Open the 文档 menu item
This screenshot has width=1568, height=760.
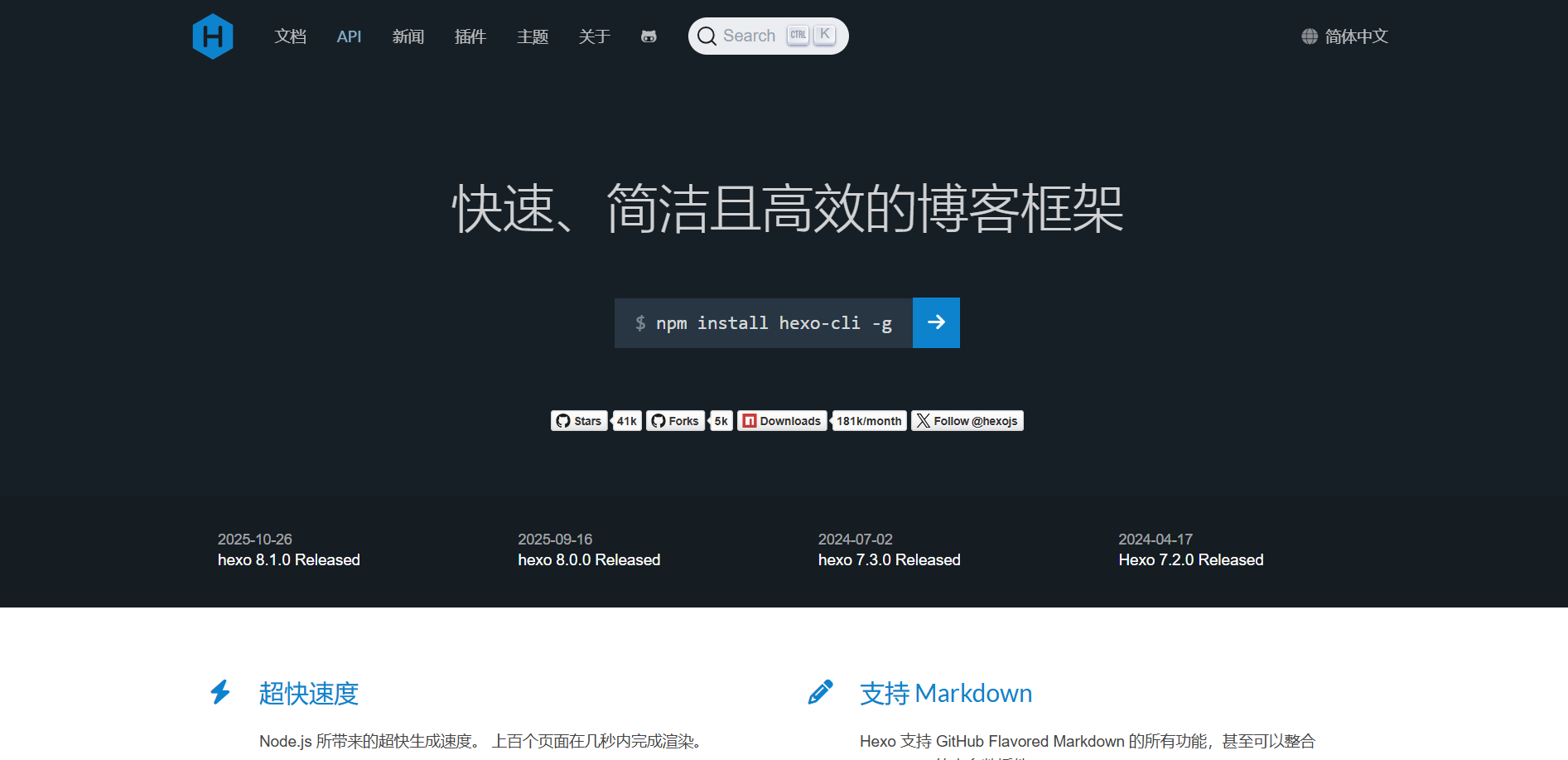coord(291,36)
